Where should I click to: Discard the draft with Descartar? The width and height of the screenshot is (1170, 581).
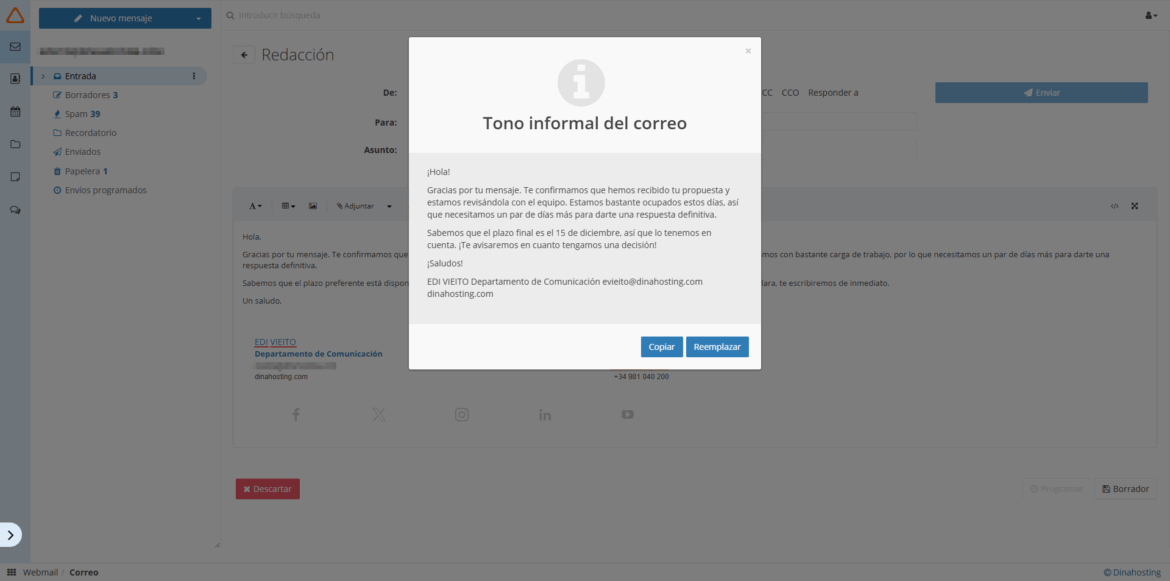(267, 488)
